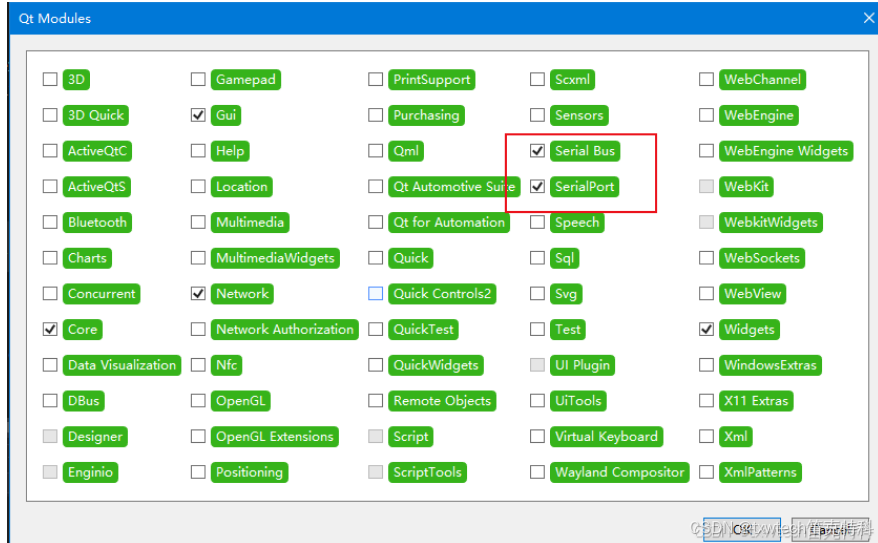
Task: Check the WebSockets box
Action: (706, 258)
